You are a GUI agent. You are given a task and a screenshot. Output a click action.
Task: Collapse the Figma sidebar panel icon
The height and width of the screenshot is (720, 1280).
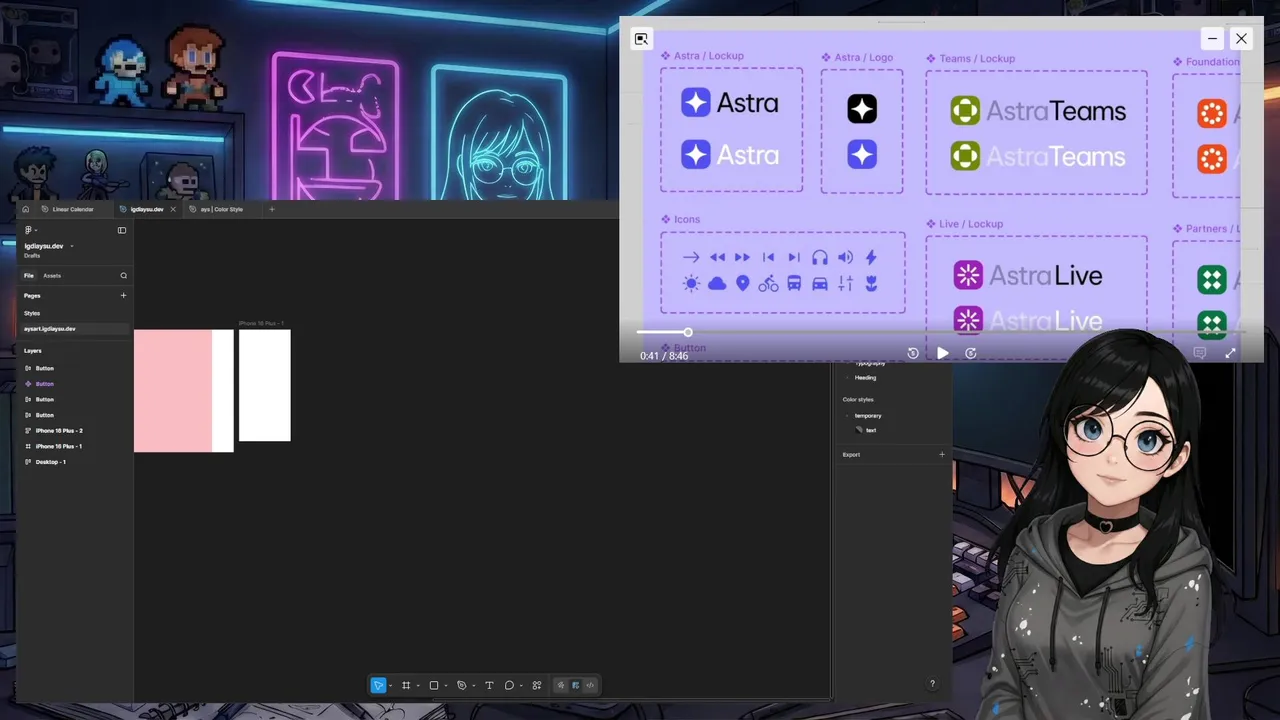[x=122, y=230]
